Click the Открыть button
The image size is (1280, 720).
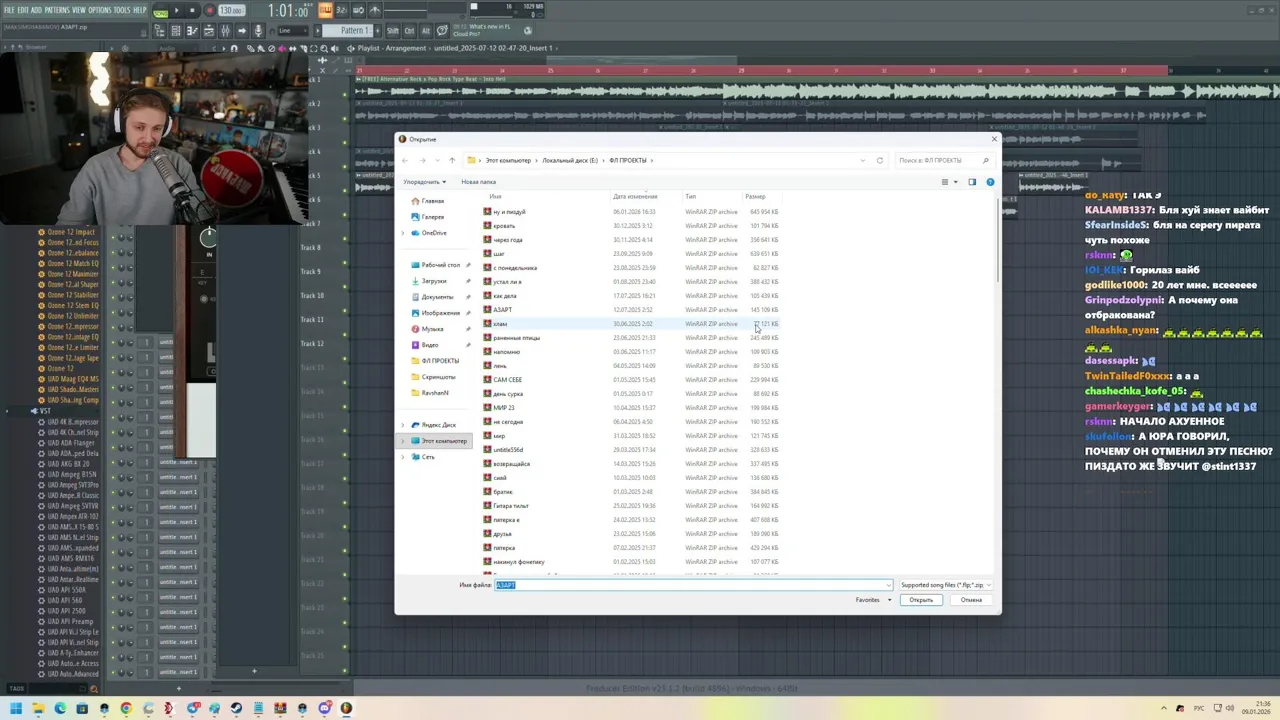tap(921, 600)
